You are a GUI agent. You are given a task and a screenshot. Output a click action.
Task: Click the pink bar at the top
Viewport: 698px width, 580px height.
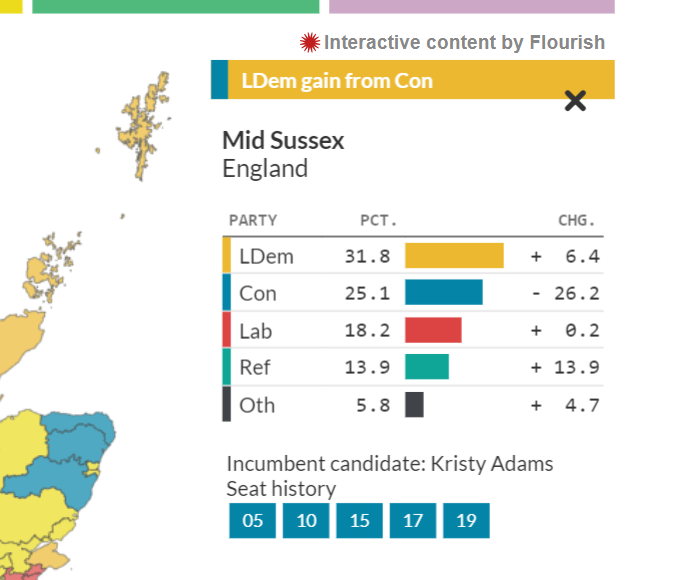click(x=471, y=6)
